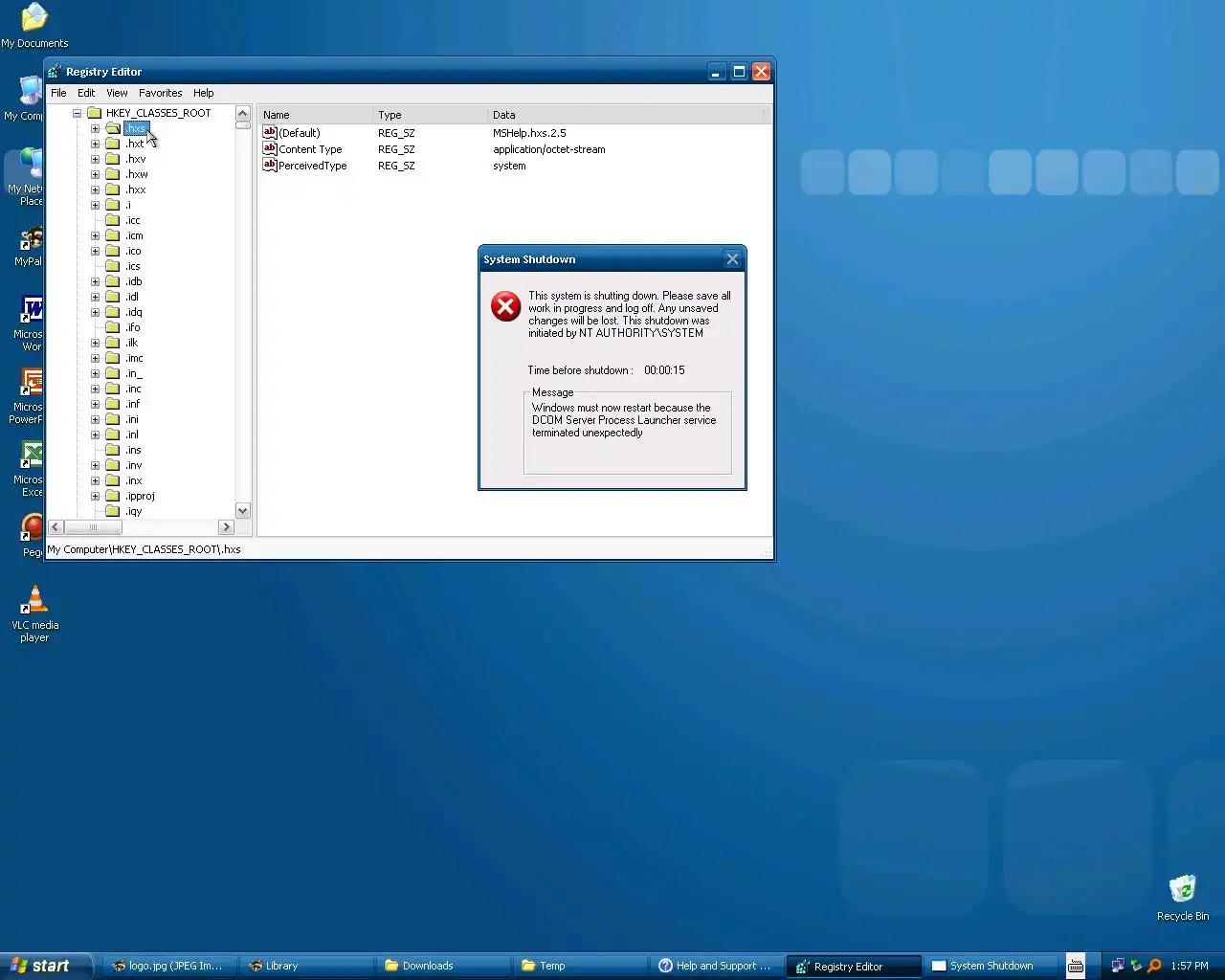Switch to System Shutdown taskbar button
This screenshot has width=1225, height=980.
pos(991,966)
